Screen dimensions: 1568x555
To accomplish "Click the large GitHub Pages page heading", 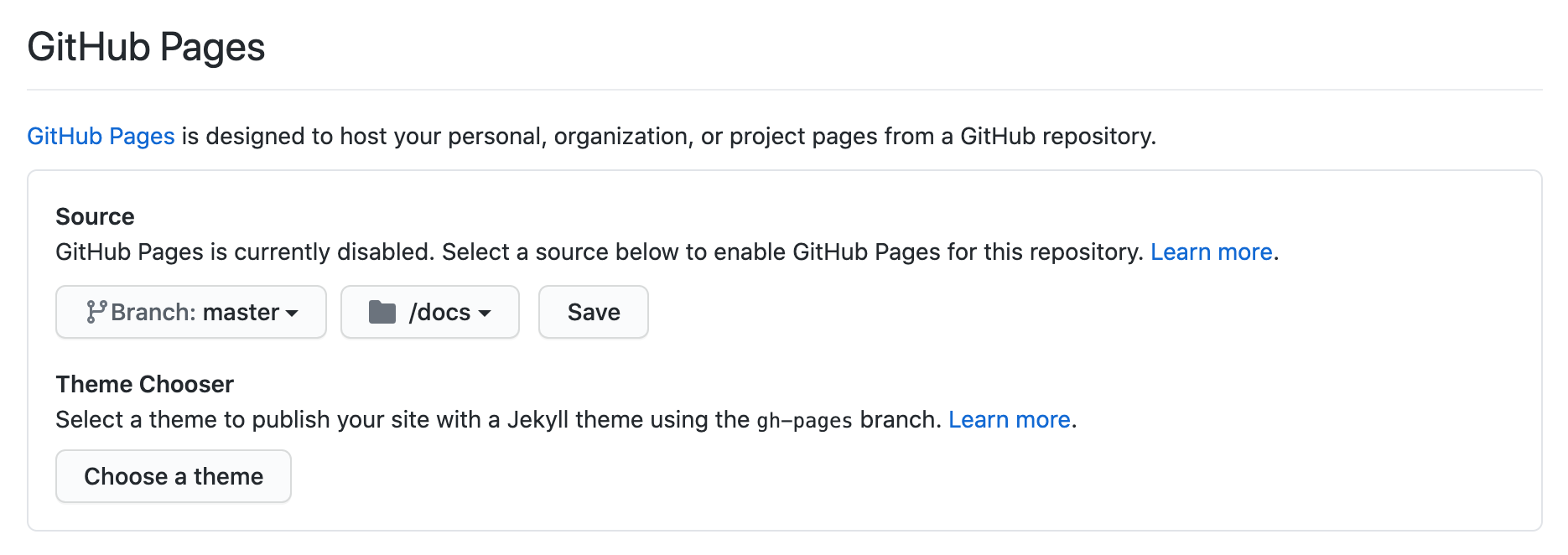I will pyautogui.click(x=146, y=47).
